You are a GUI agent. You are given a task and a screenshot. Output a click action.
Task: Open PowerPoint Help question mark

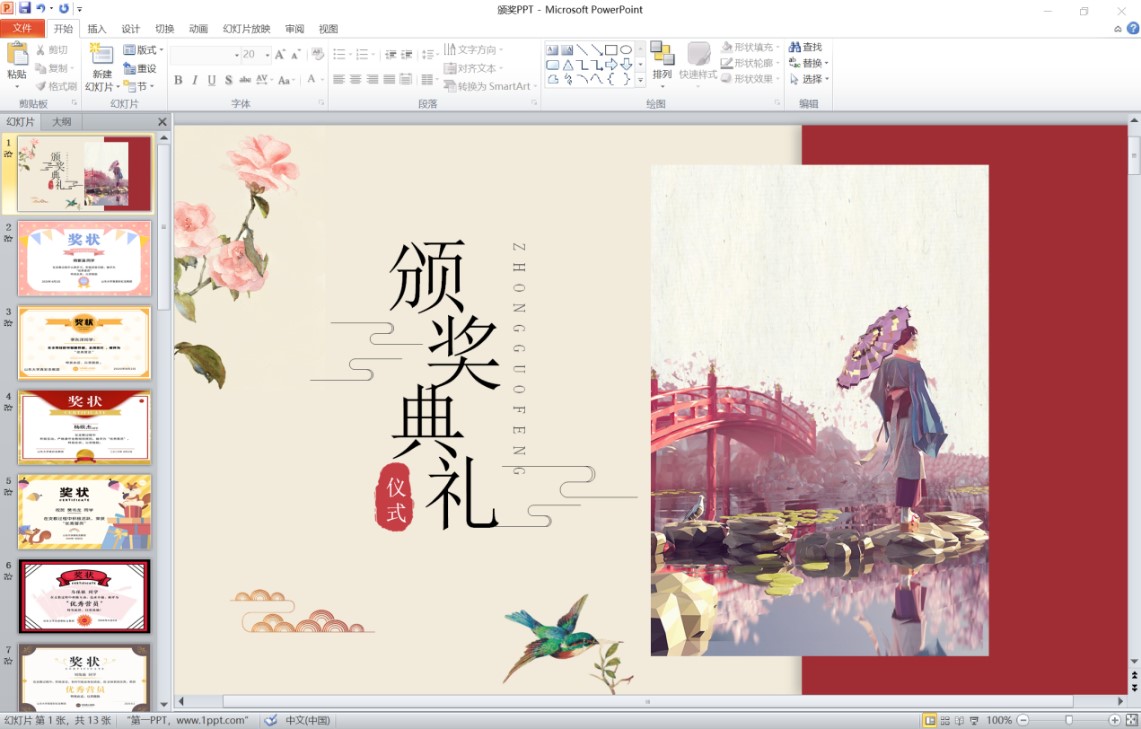(1132, 28)
